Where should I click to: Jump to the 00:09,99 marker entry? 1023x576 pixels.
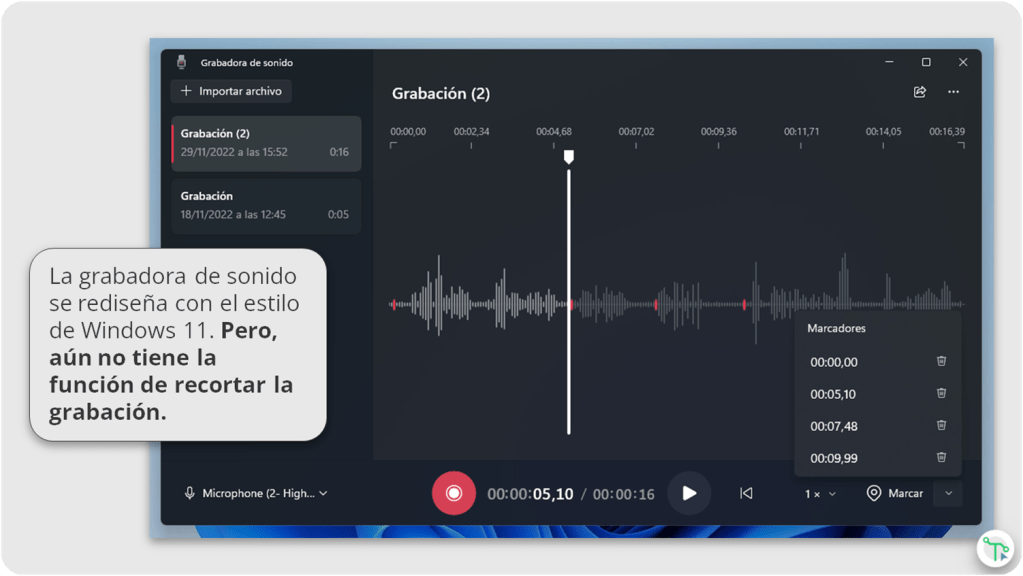click(834, 458)
